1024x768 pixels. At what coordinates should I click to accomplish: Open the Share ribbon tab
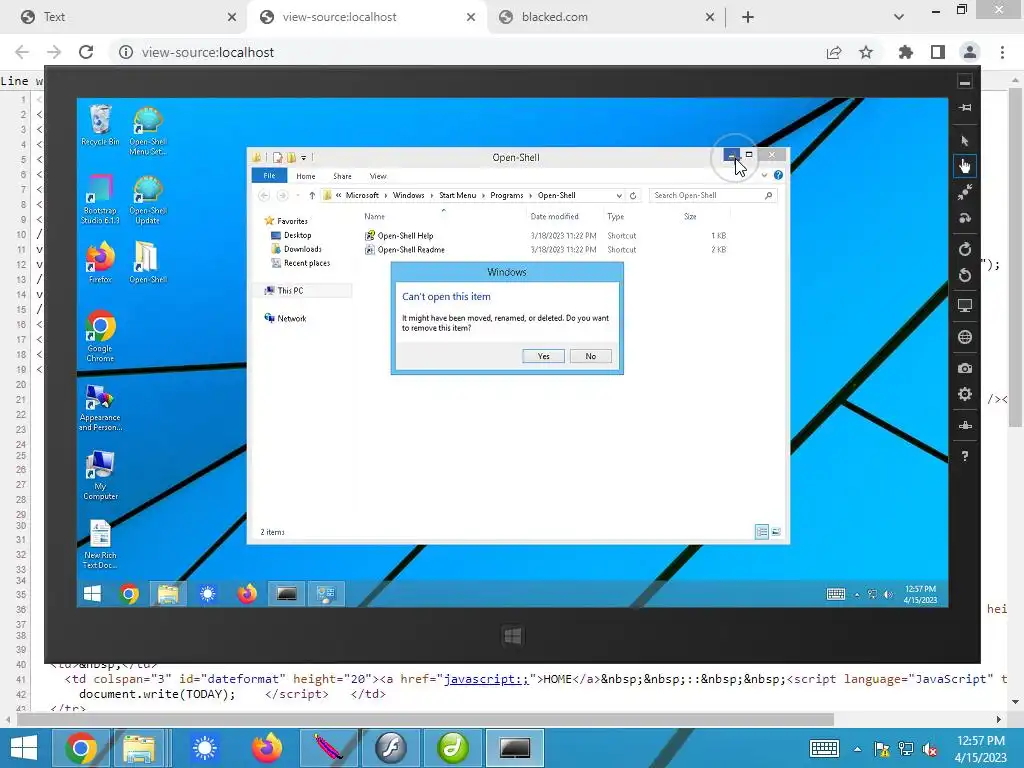[342, 176]
